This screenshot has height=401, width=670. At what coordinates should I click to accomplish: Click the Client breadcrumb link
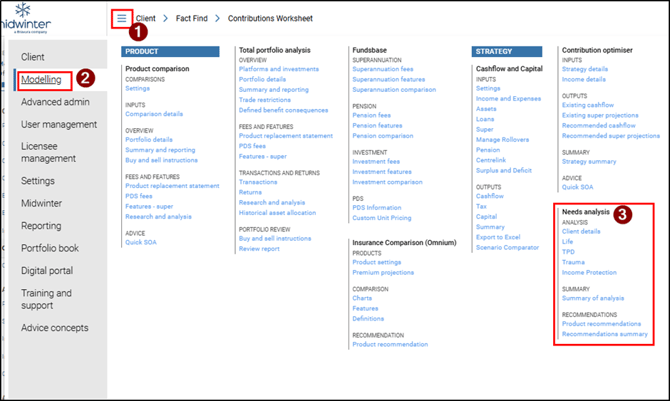pyautogui.click(x=146, y=18)
